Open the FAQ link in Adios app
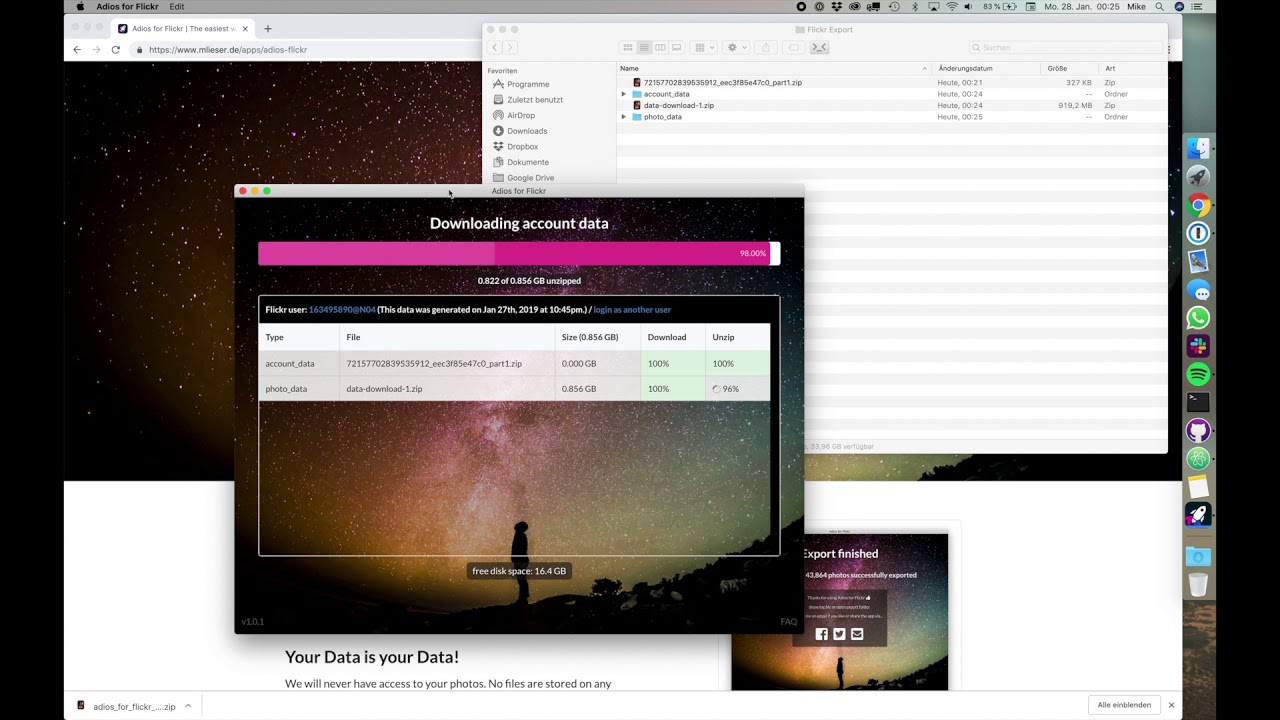 point(789,622)
